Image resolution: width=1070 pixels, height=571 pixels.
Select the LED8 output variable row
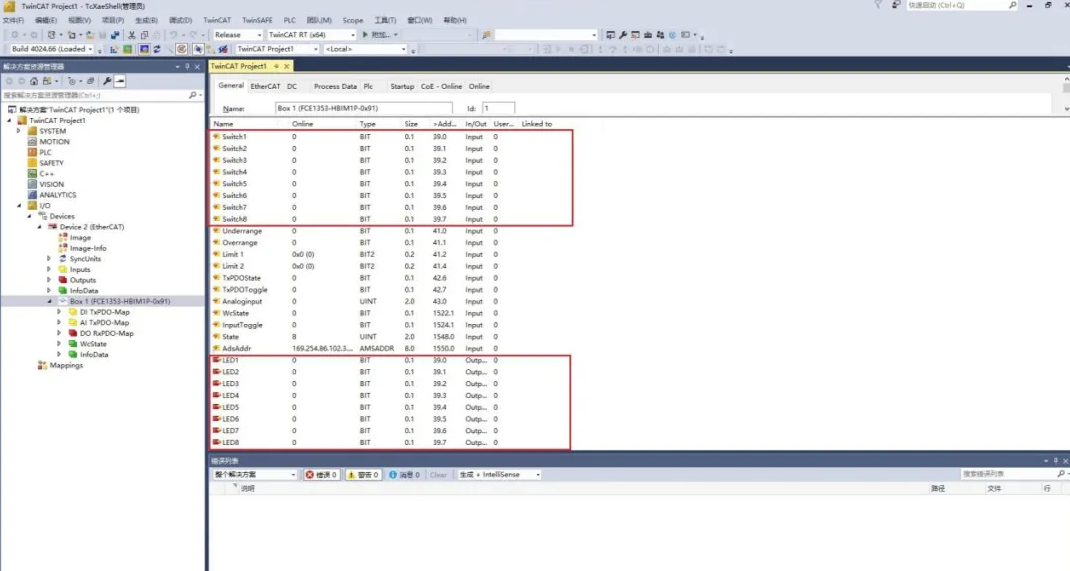click(x=391, y=443)
